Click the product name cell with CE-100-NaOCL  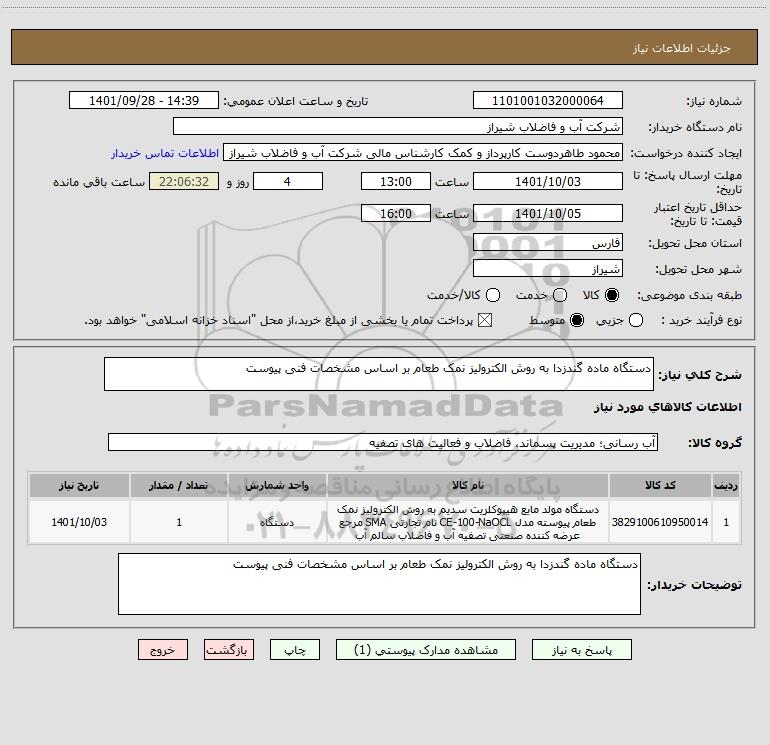point(468,522)
